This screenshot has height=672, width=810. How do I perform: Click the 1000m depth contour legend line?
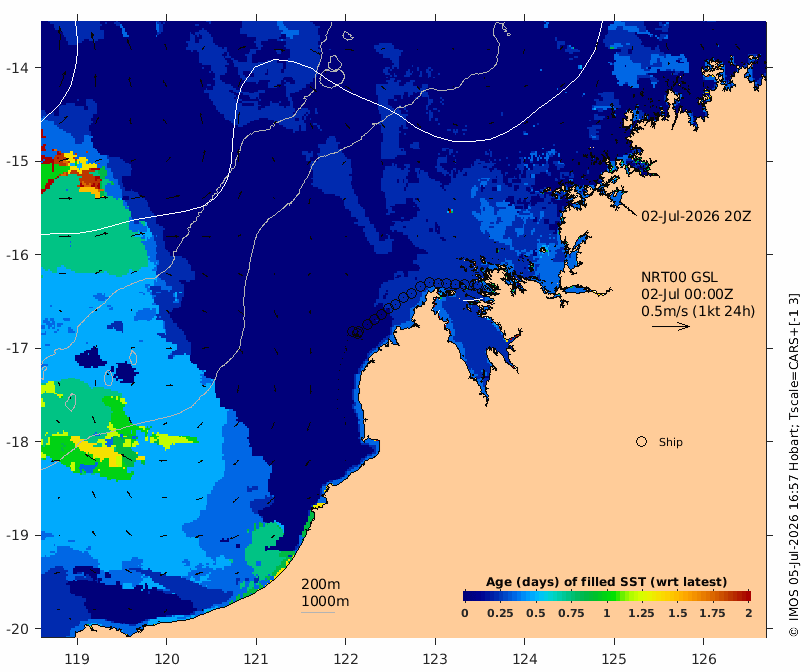coord(318,613)
